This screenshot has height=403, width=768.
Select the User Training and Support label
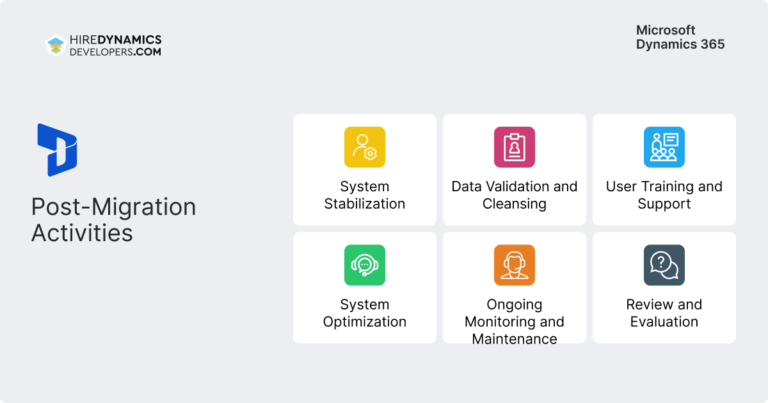pyautogui.click(x=664, y=195)
